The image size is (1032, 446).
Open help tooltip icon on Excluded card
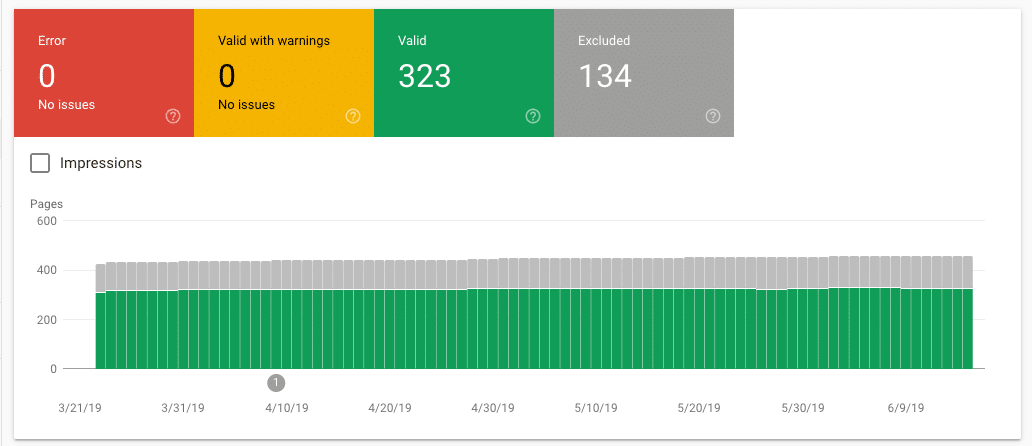[713, 116]
